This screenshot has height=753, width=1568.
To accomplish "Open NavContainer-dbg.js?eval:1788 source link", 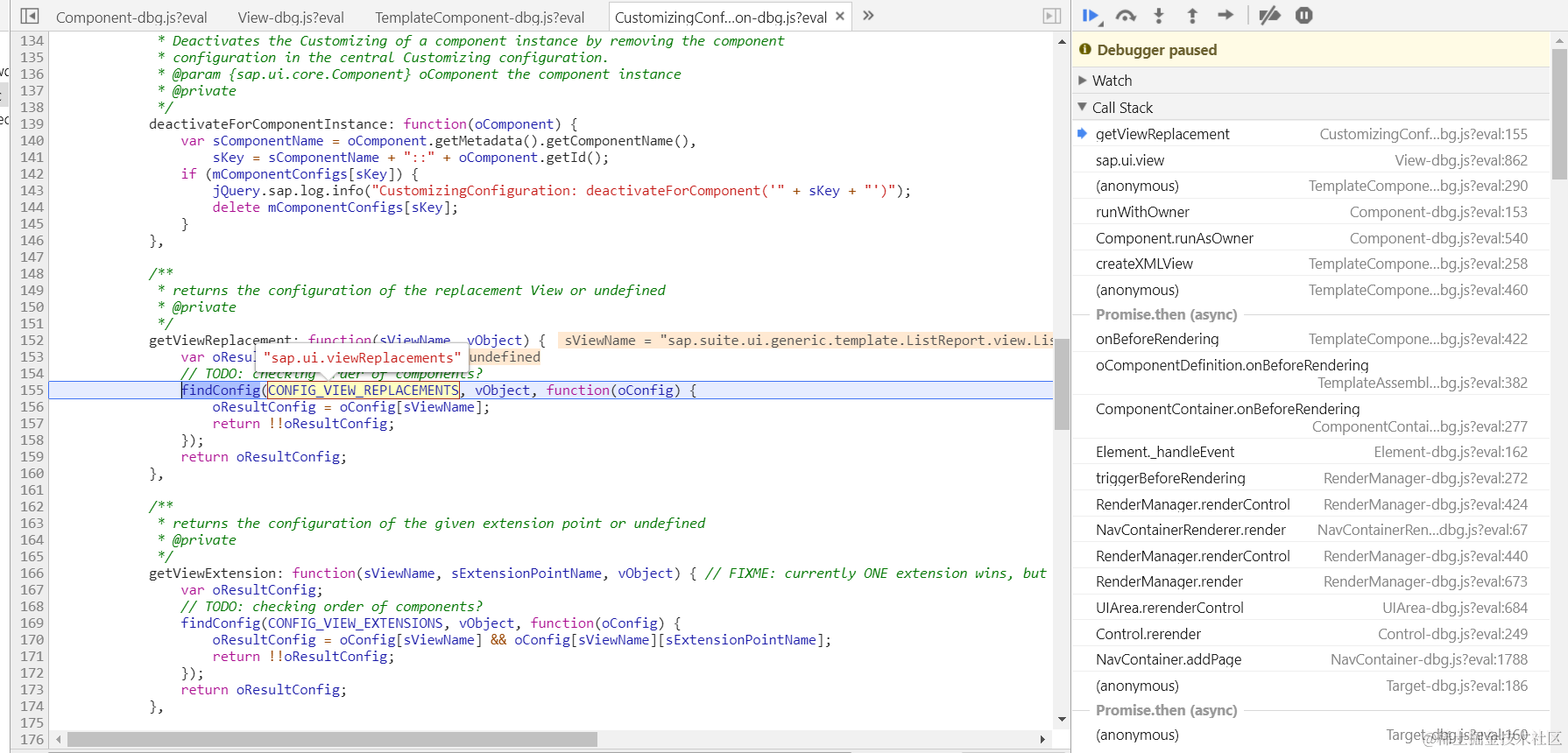I will (1429, 659).
